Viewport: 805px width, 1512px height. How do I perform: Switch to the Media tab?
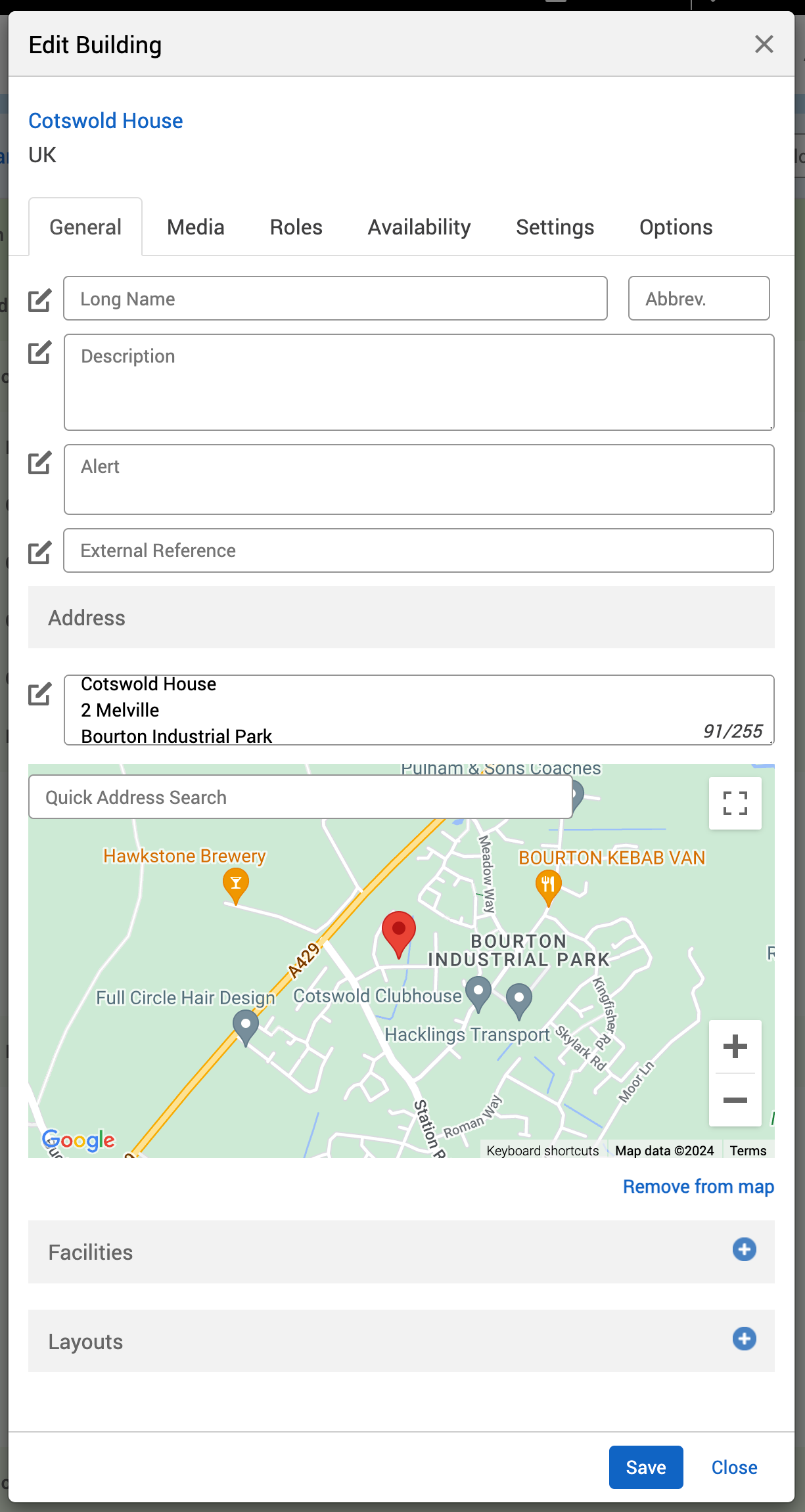(195, 227)
